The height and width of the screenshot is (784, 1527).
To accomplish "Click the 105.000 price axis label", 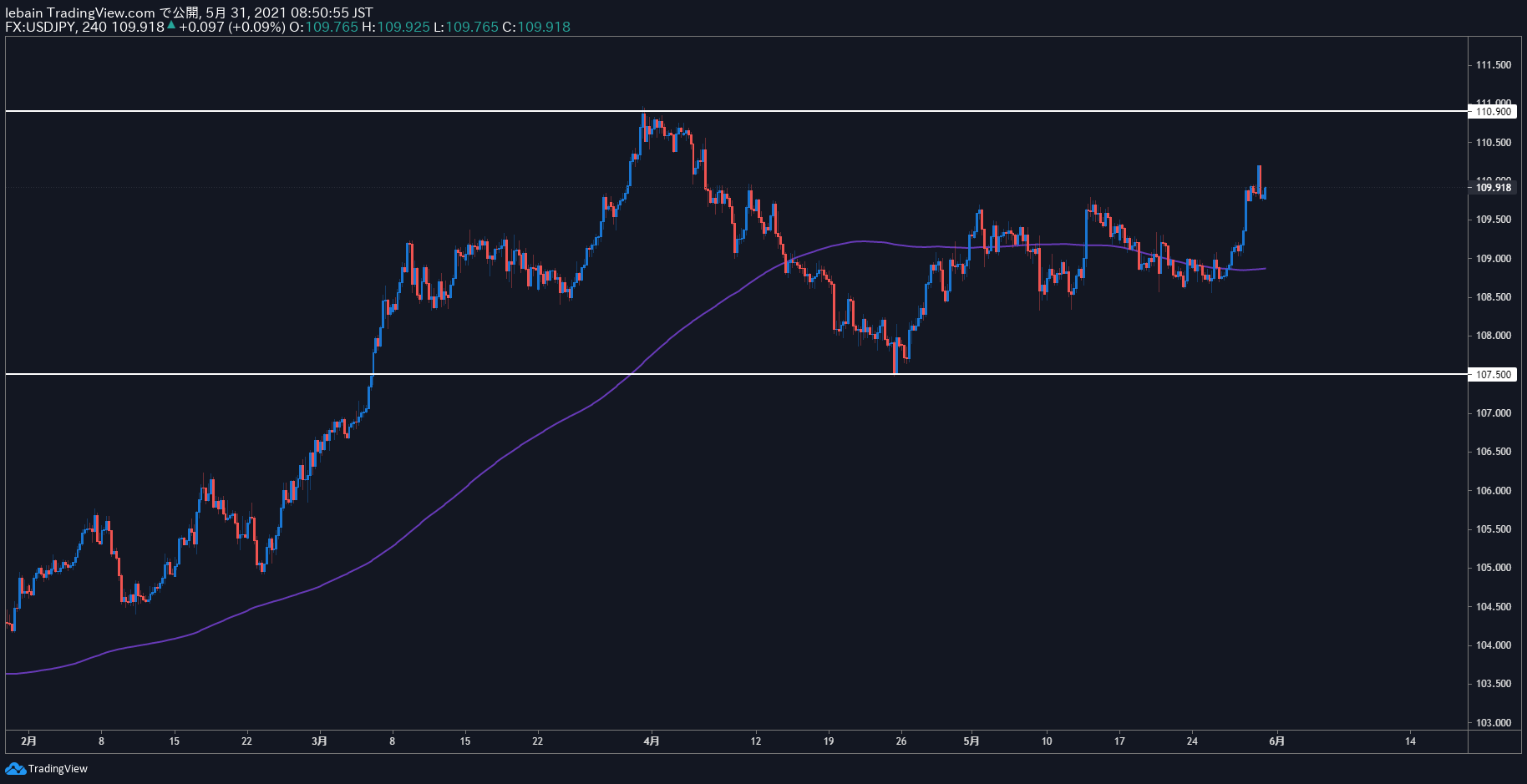I will click(1493, 568).
